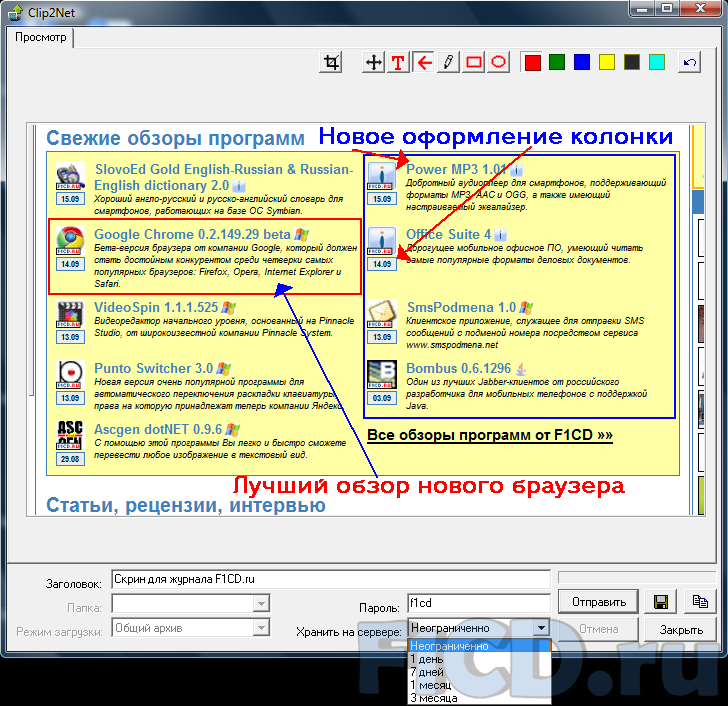Click the VideoSpin clapperboard thumbnail

coord(70,313)
